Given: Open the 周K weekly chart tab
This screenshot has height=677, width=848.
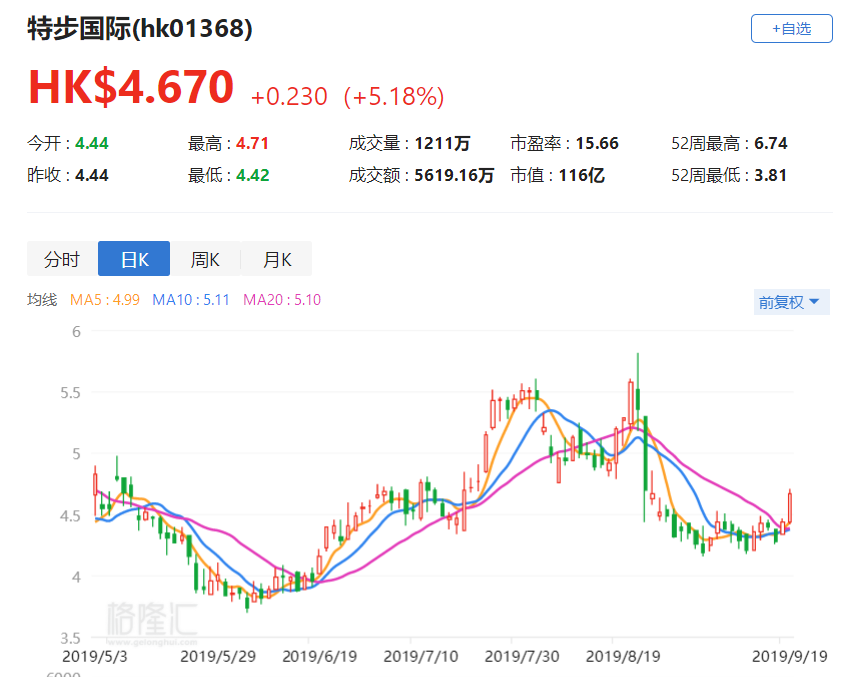Looking at the screenshot, I should (205, 259).
